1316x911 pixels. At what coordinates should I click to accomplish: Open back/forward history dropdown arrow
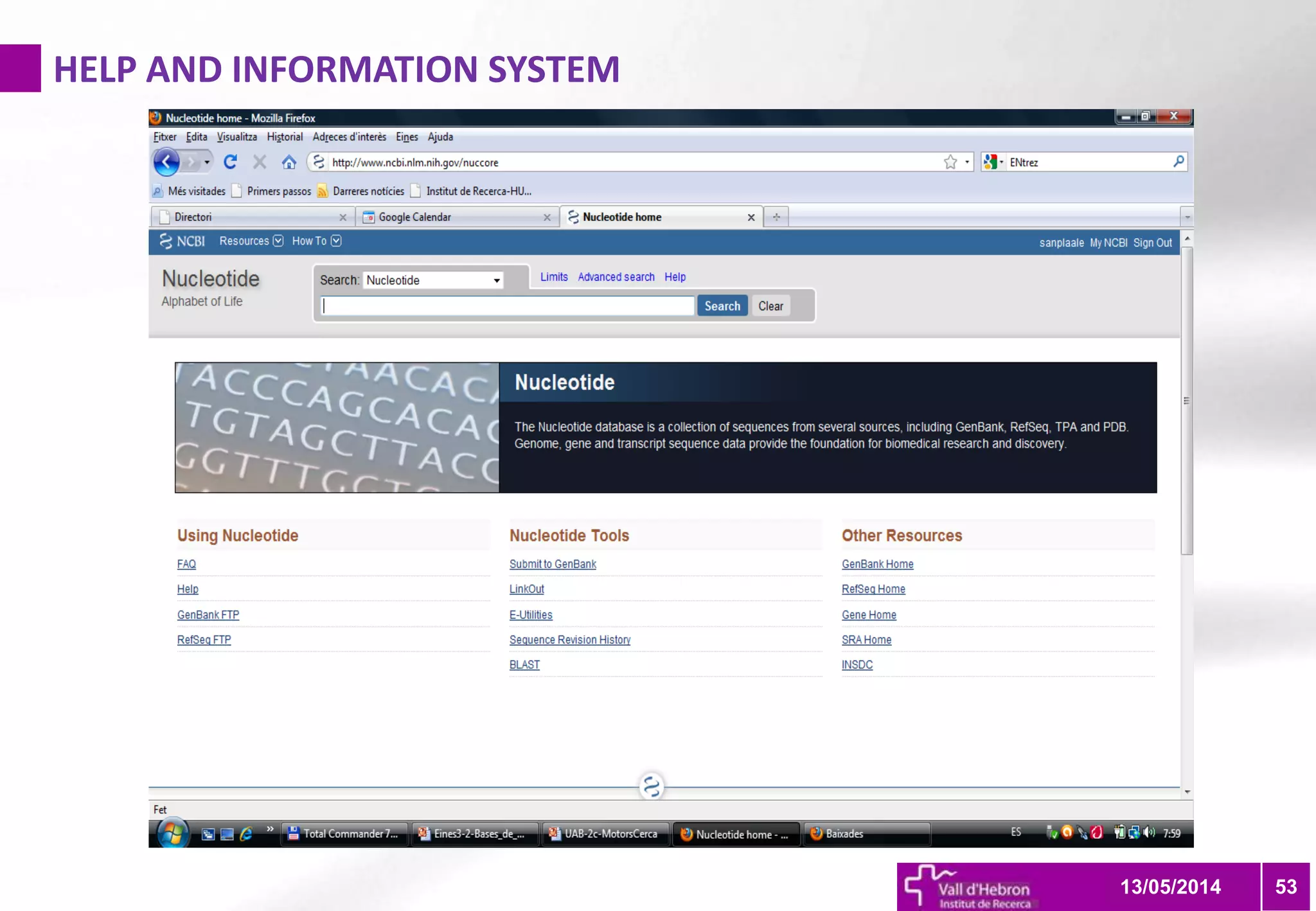pos(207,162)
